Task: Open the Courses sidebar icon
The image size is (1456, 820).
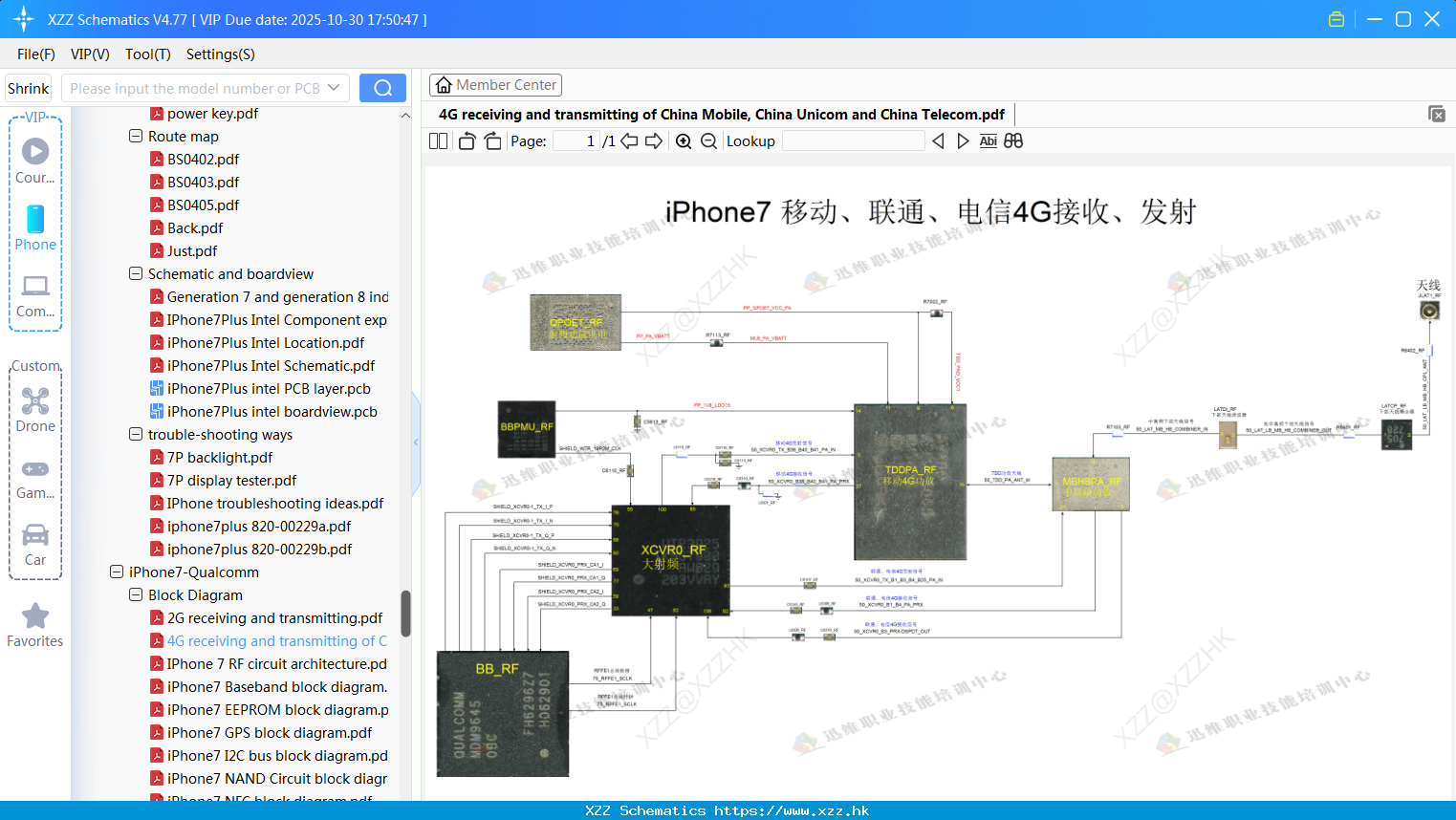Action: 35,160
